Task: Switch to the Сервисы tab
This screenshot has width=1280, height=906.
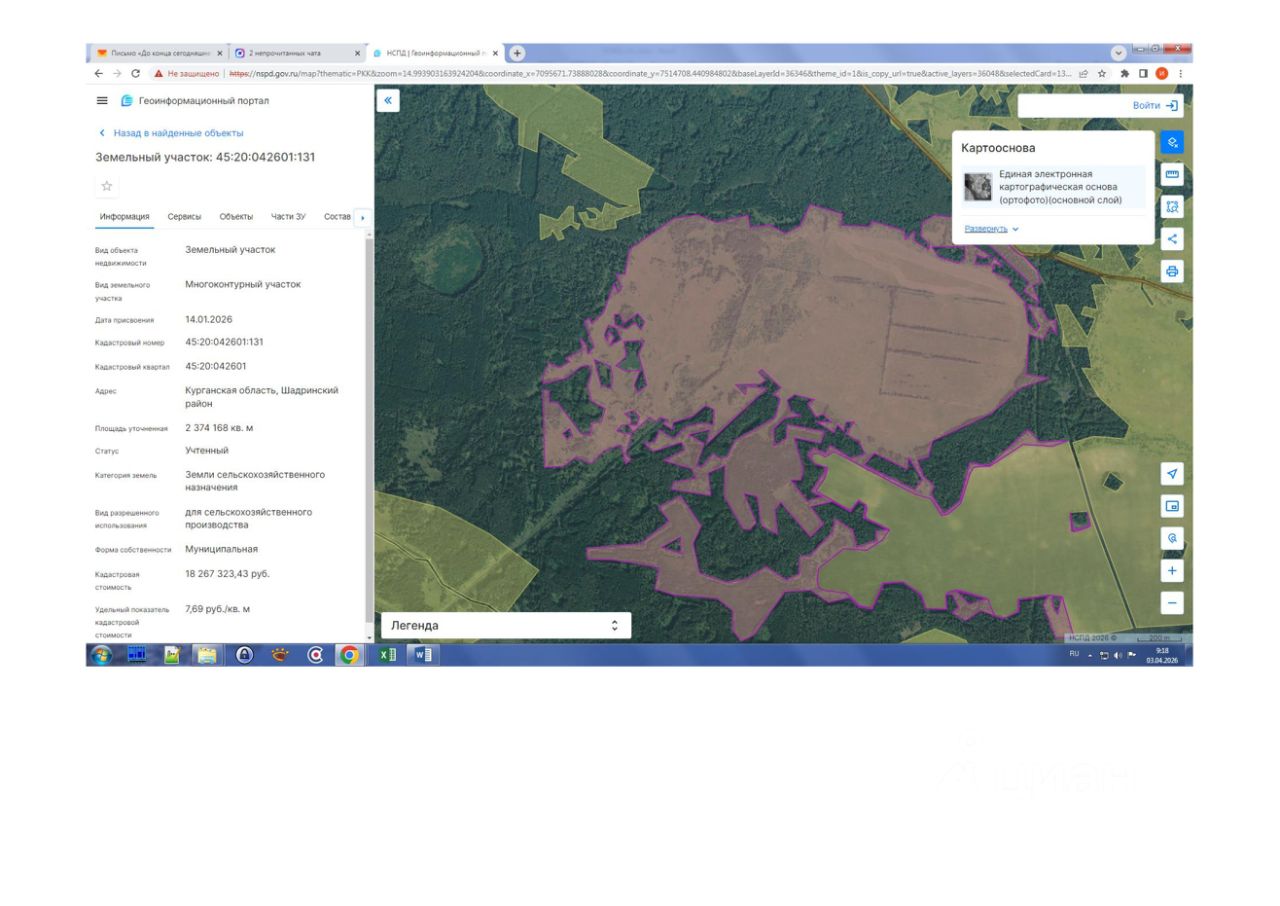Action: [184, 217]
